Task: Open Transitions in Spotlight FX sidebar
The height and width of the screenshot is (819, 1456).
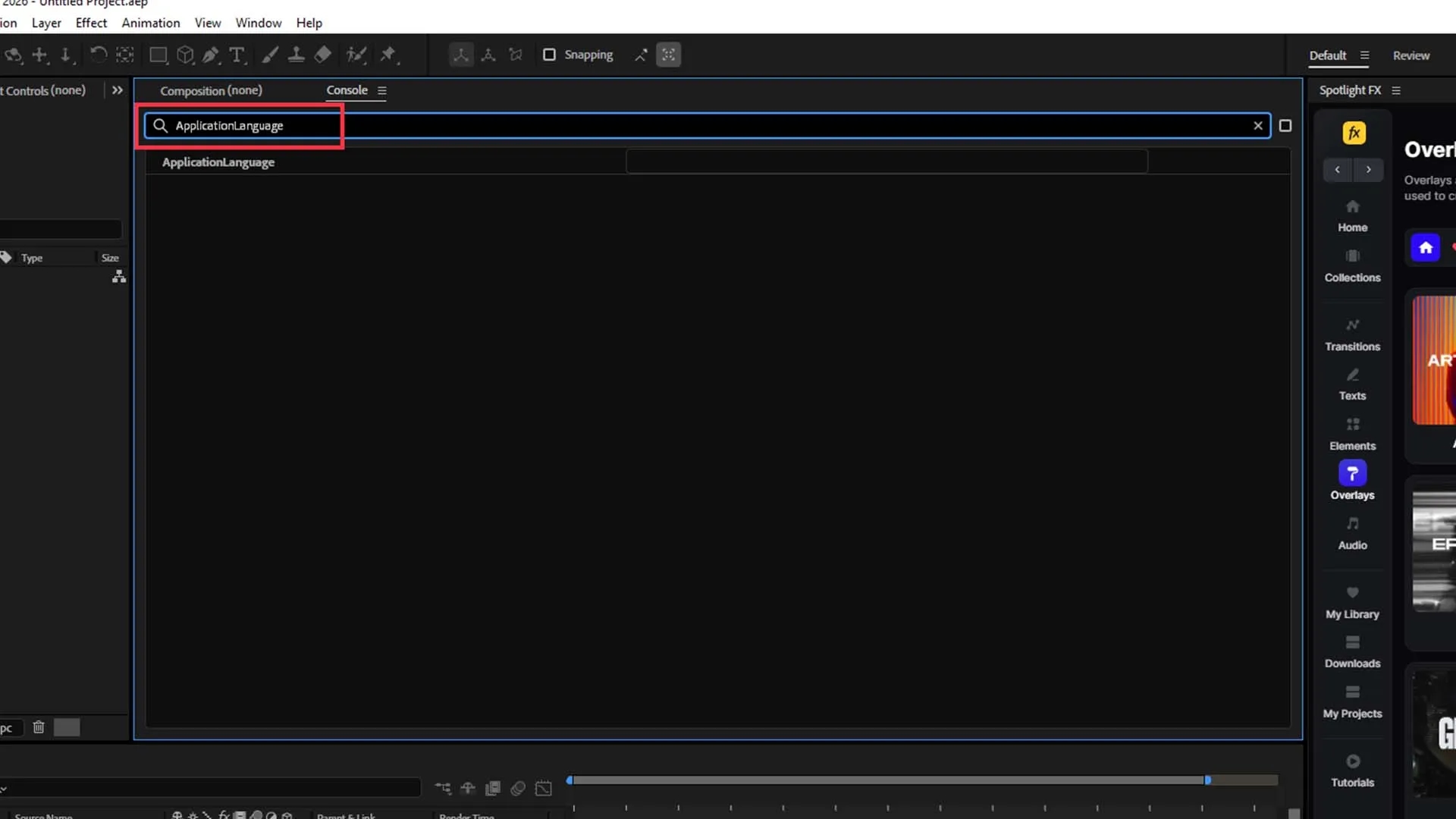Action: [x=1352, y=334]
